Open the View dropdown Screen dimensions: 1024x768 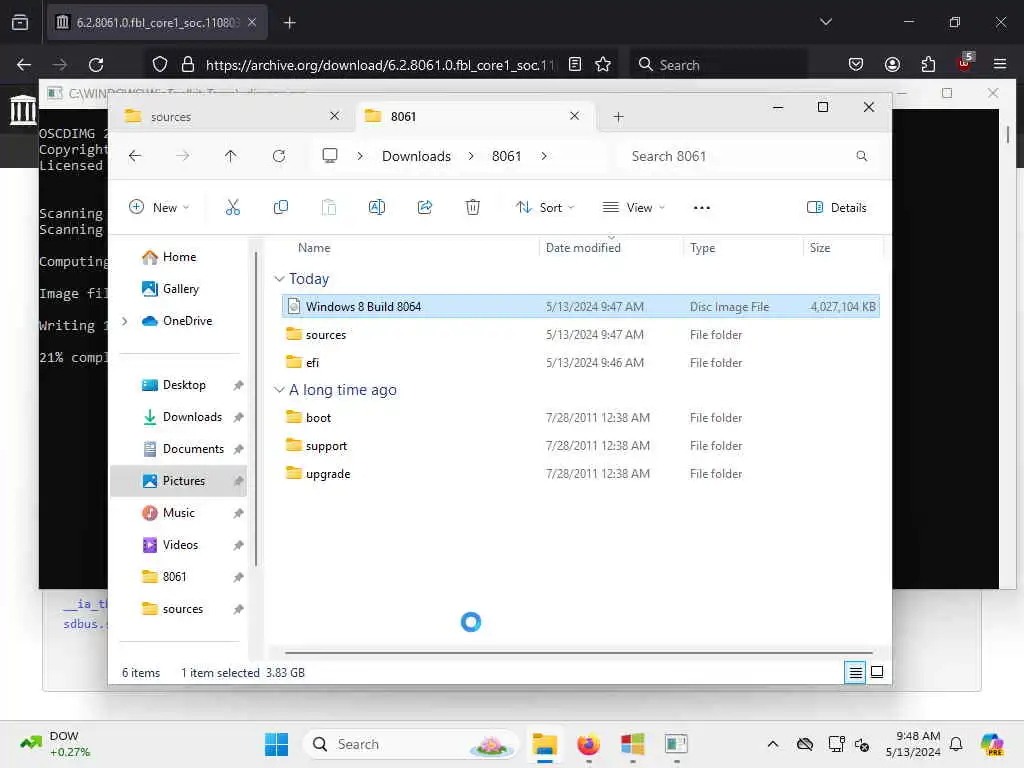[633, 208]
